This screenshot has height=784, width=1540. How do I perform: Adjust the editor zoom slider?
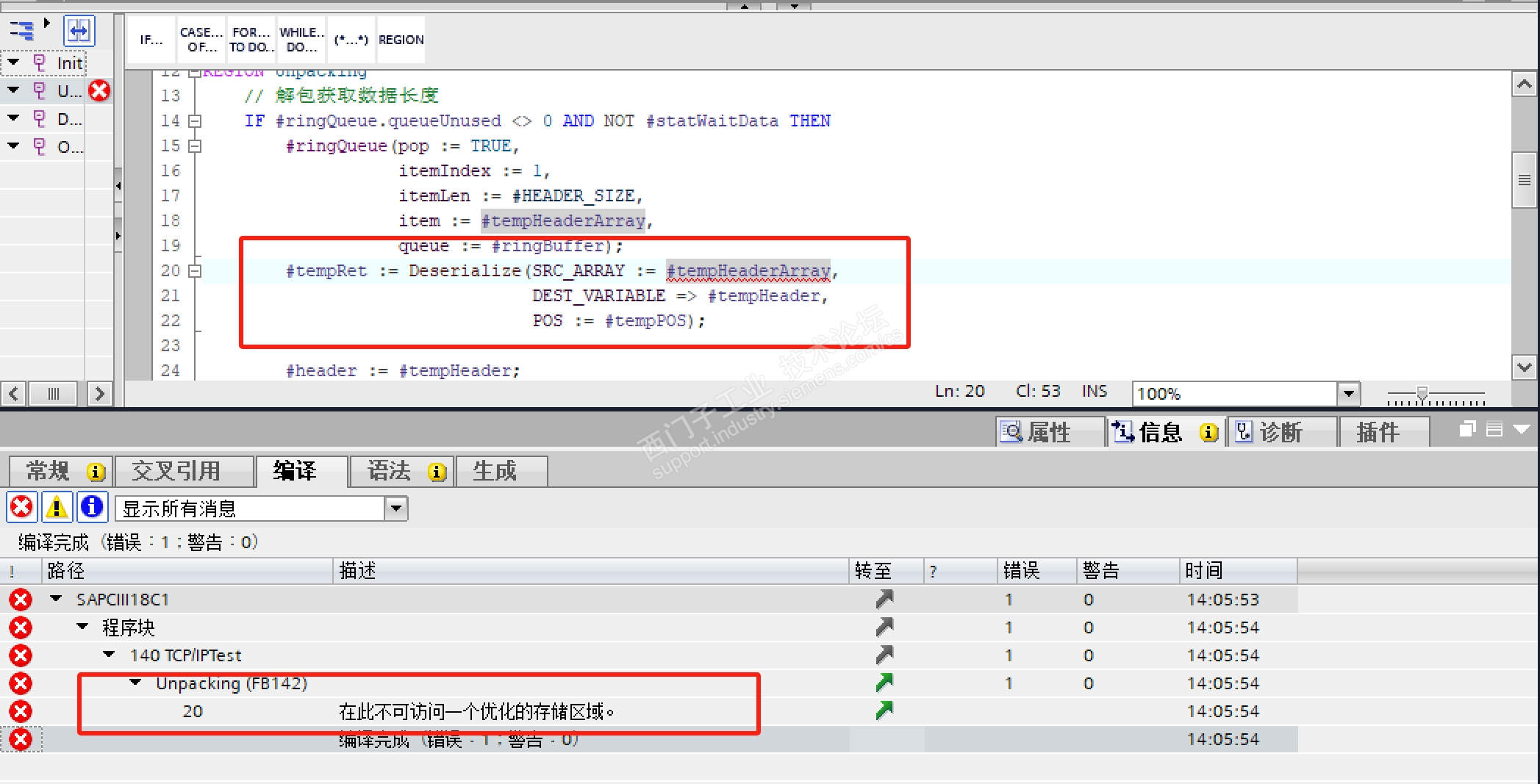[1422, 395]
